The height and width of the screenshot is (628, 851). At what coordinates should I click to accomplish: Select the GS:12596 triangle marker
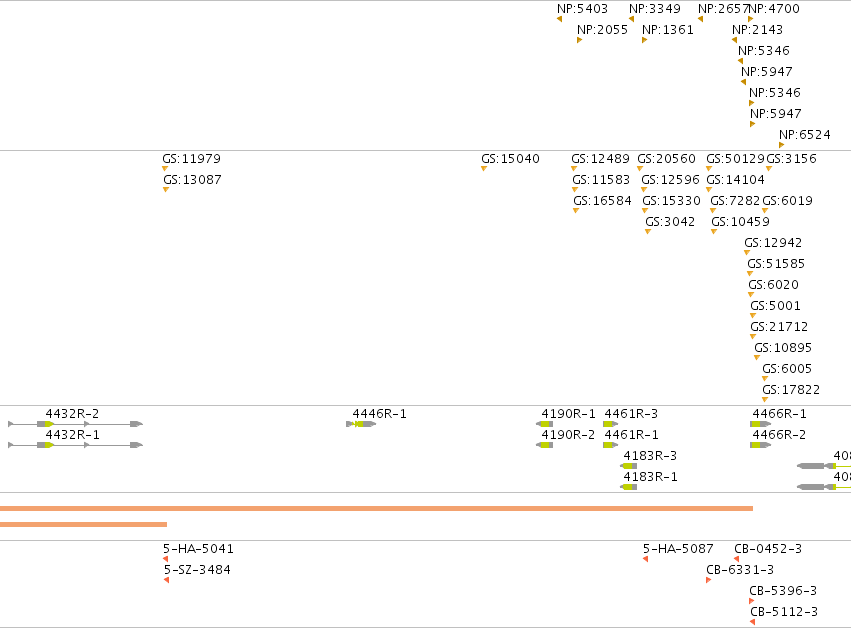click(x=644, y=189)
